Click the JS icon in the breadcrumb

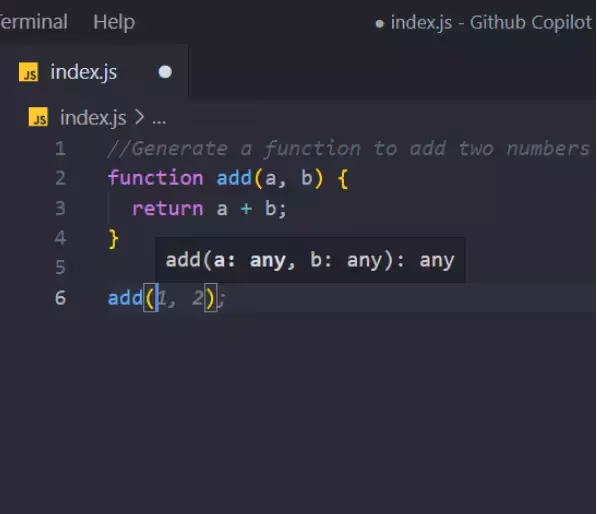click(x=38, y=117)
